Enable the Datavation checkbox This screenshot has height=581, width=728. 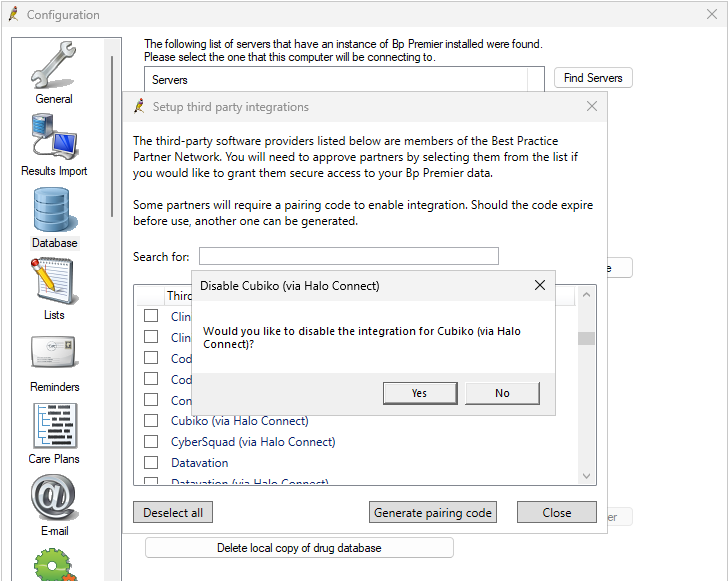tap(151, 463)
